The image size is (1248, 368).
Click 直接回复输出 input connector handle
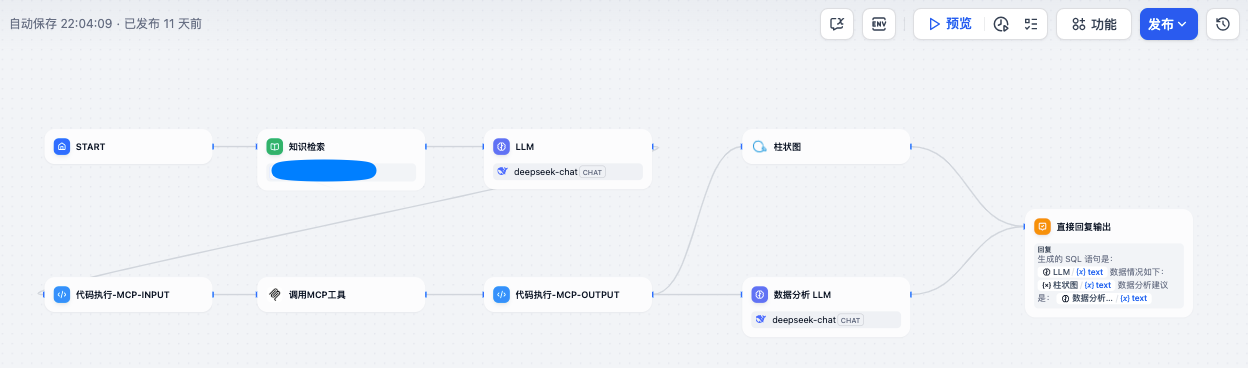(1025, 226)
